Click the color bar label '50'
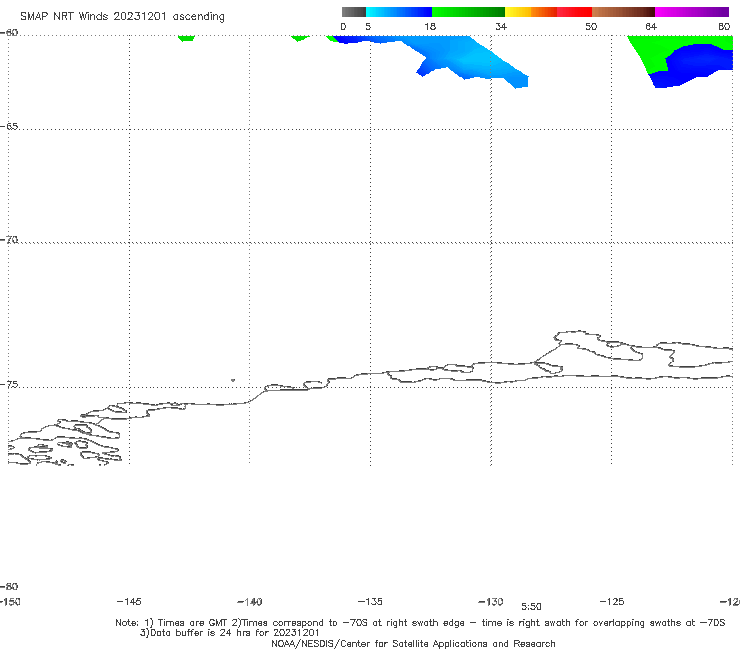The height and width of the screenshot is (650, 740). (591, 27)
